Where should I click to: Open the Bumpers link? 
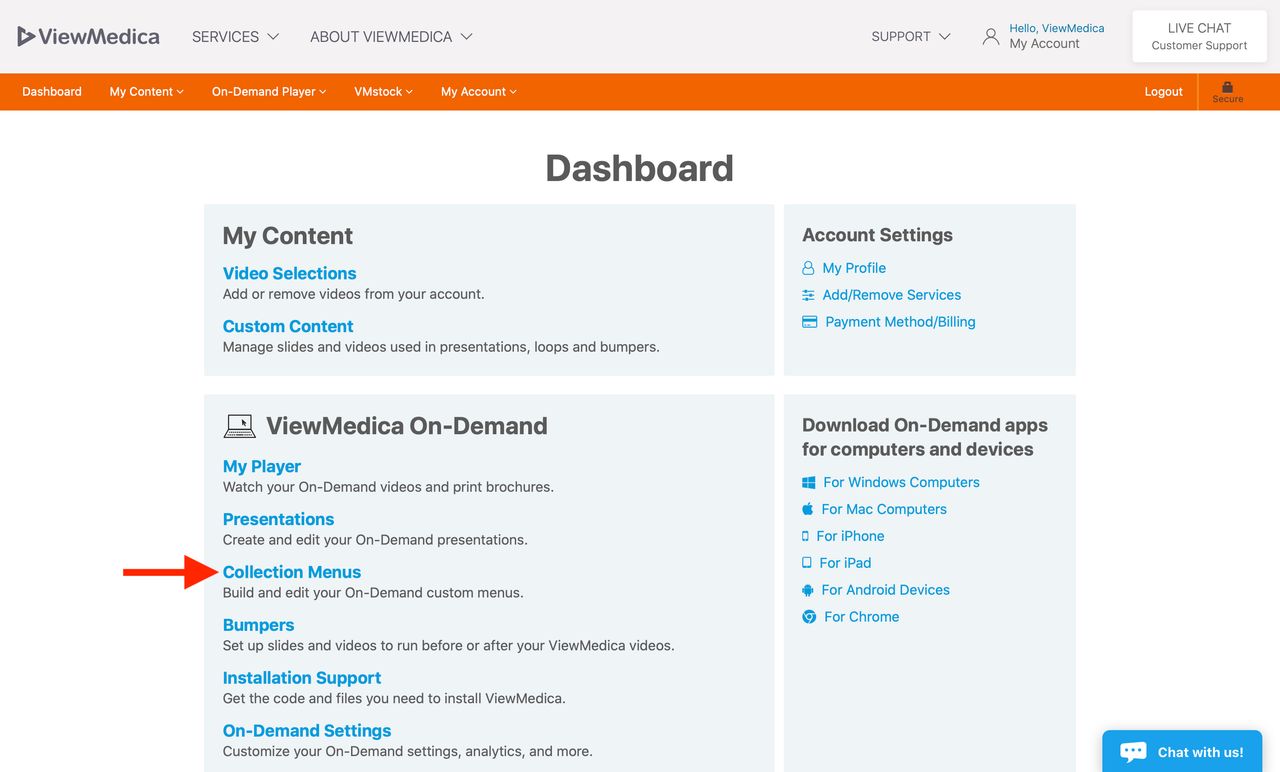(258, 625)
